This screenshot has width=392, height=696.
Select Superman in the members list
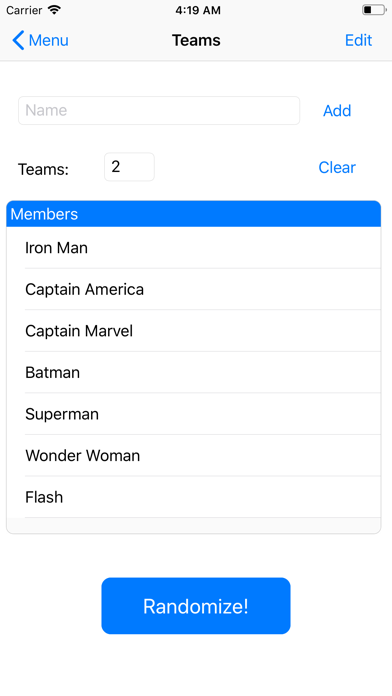194,414
